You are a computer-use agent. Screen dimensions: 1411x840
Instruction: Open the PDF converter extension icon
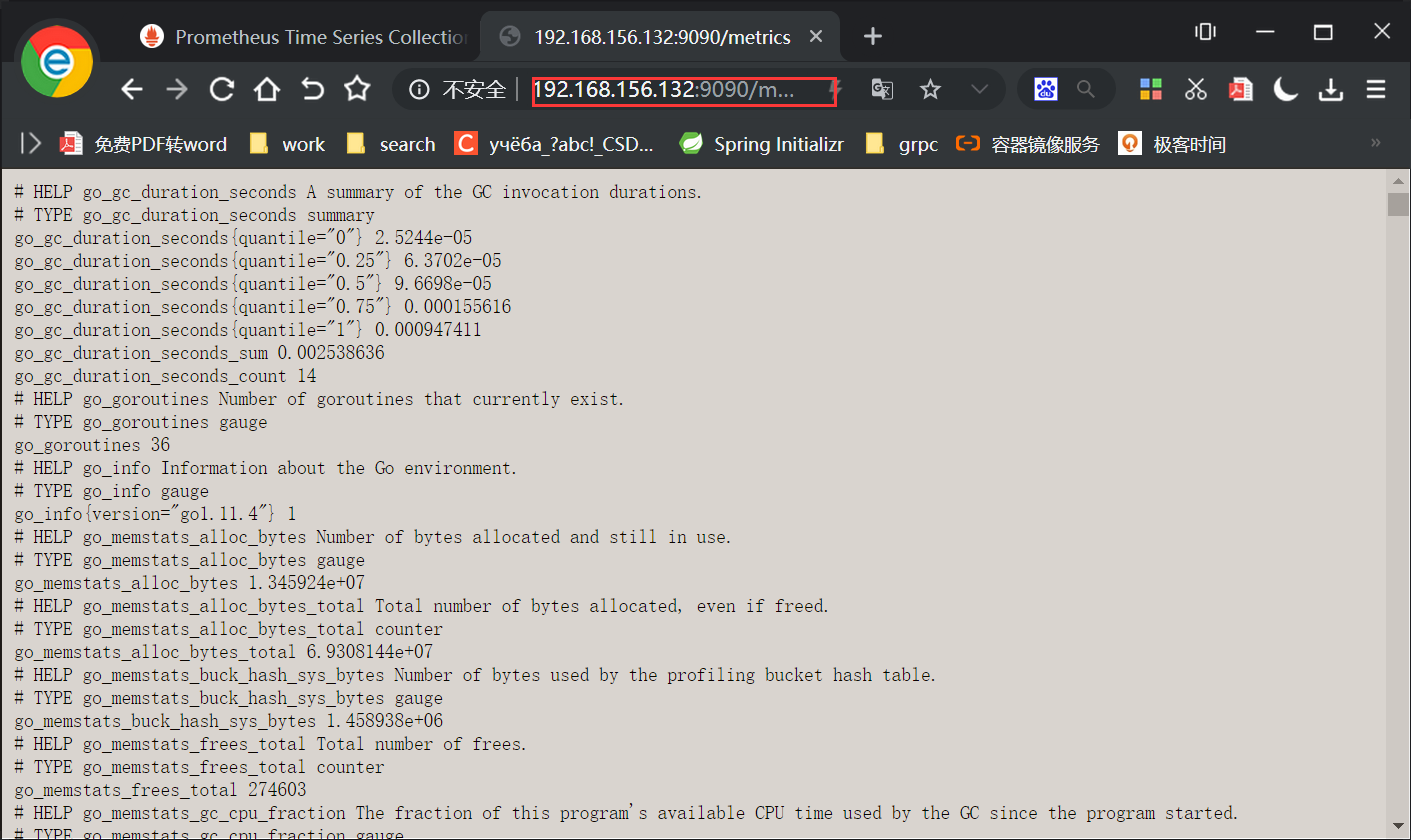[x=1240, y=90]
